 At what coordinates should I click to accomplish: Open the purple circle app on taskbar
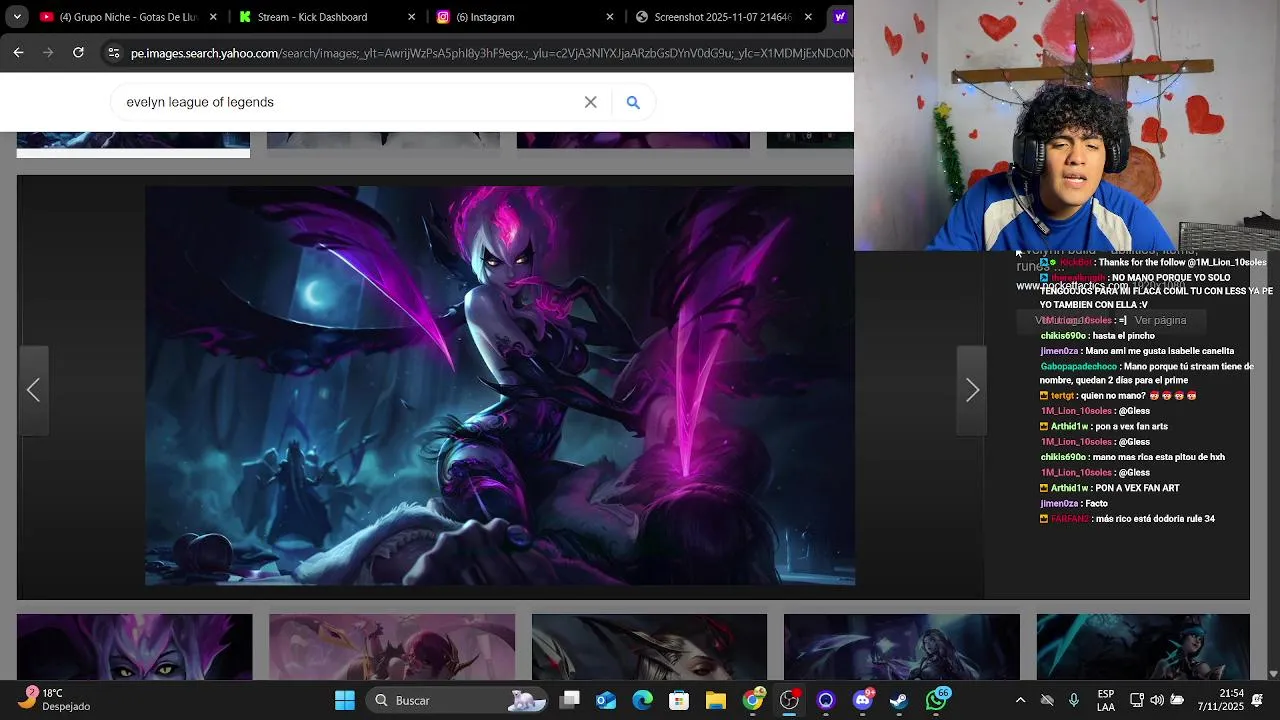tap(826, 700)
